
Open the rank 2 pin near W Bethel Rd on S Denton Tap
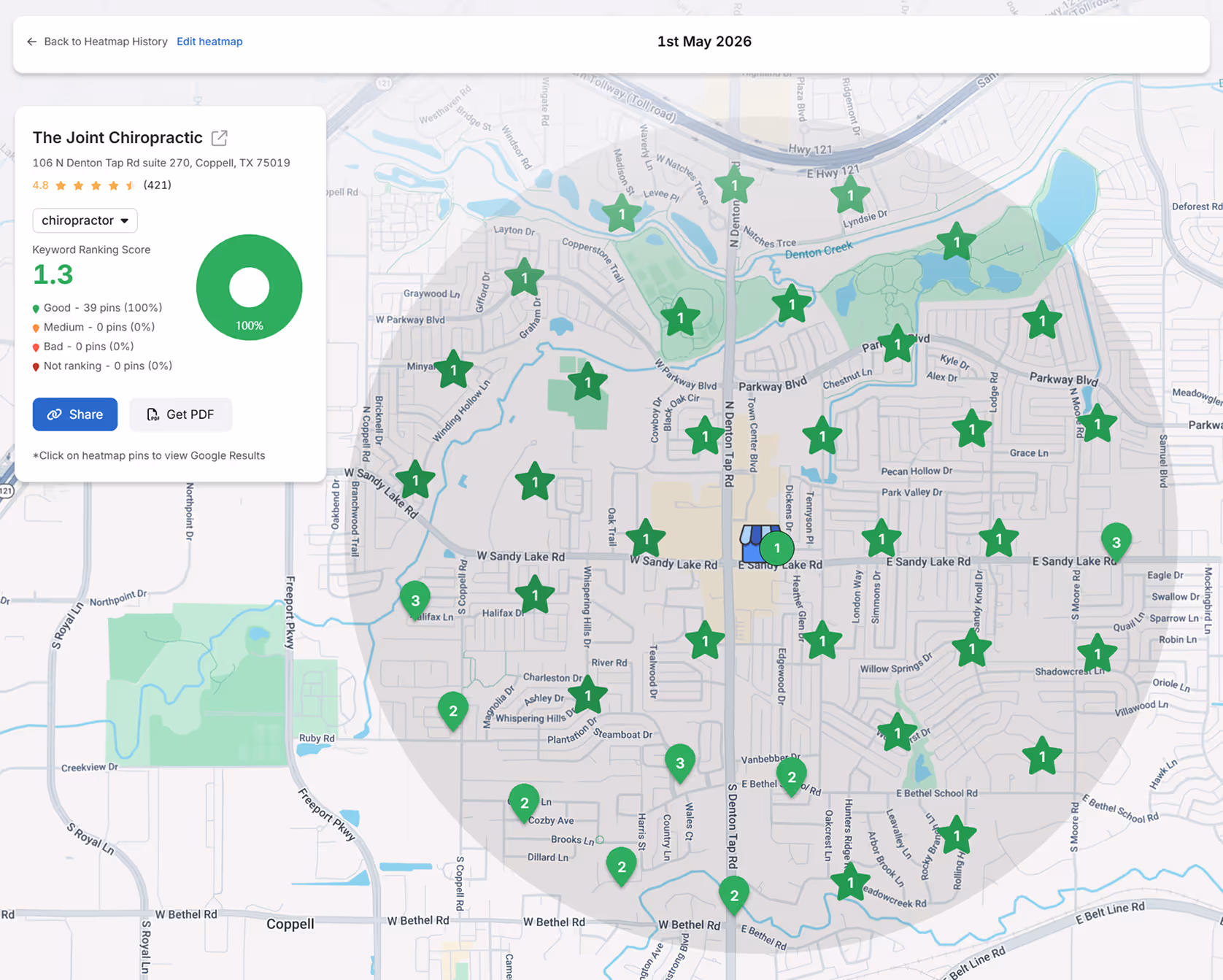pyautogui.click(x=734, y=895)
